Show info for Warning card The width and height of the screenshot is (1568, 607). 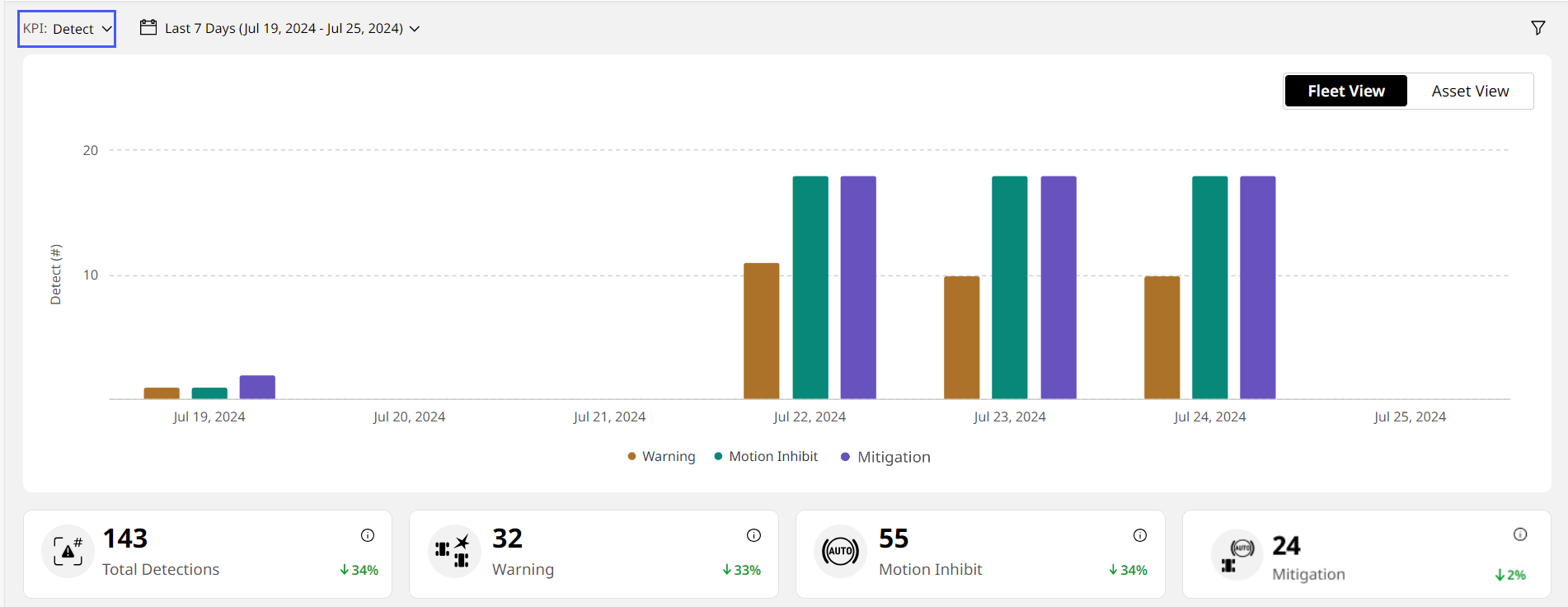point(753,535)
